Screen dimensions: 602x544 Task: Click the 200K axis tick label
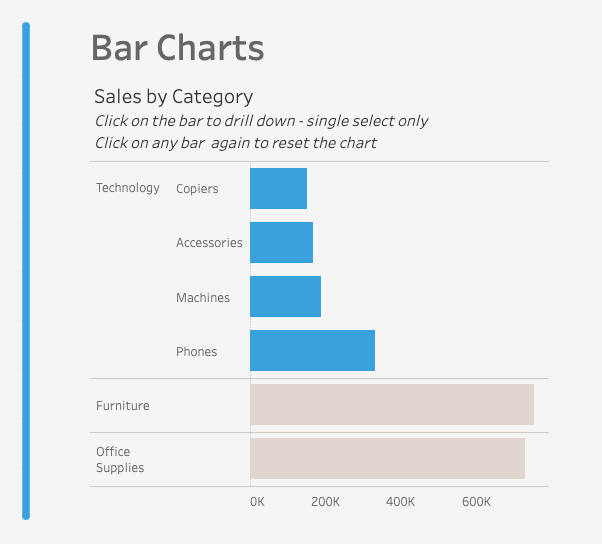(x=326, y=502)
